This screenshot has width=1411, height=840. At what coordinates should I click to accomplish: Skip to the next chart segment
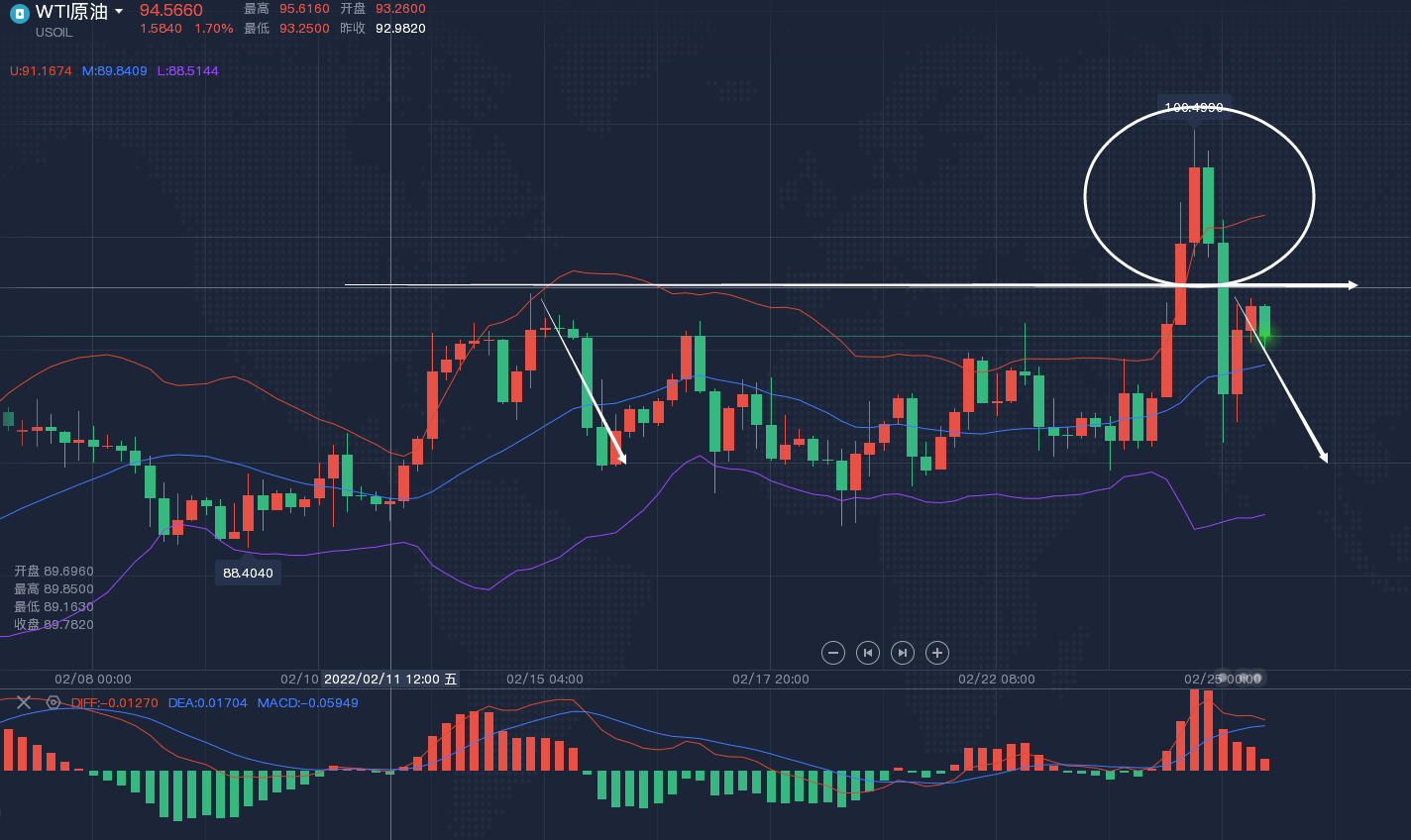pyautogui.click(x=903, y=653)
